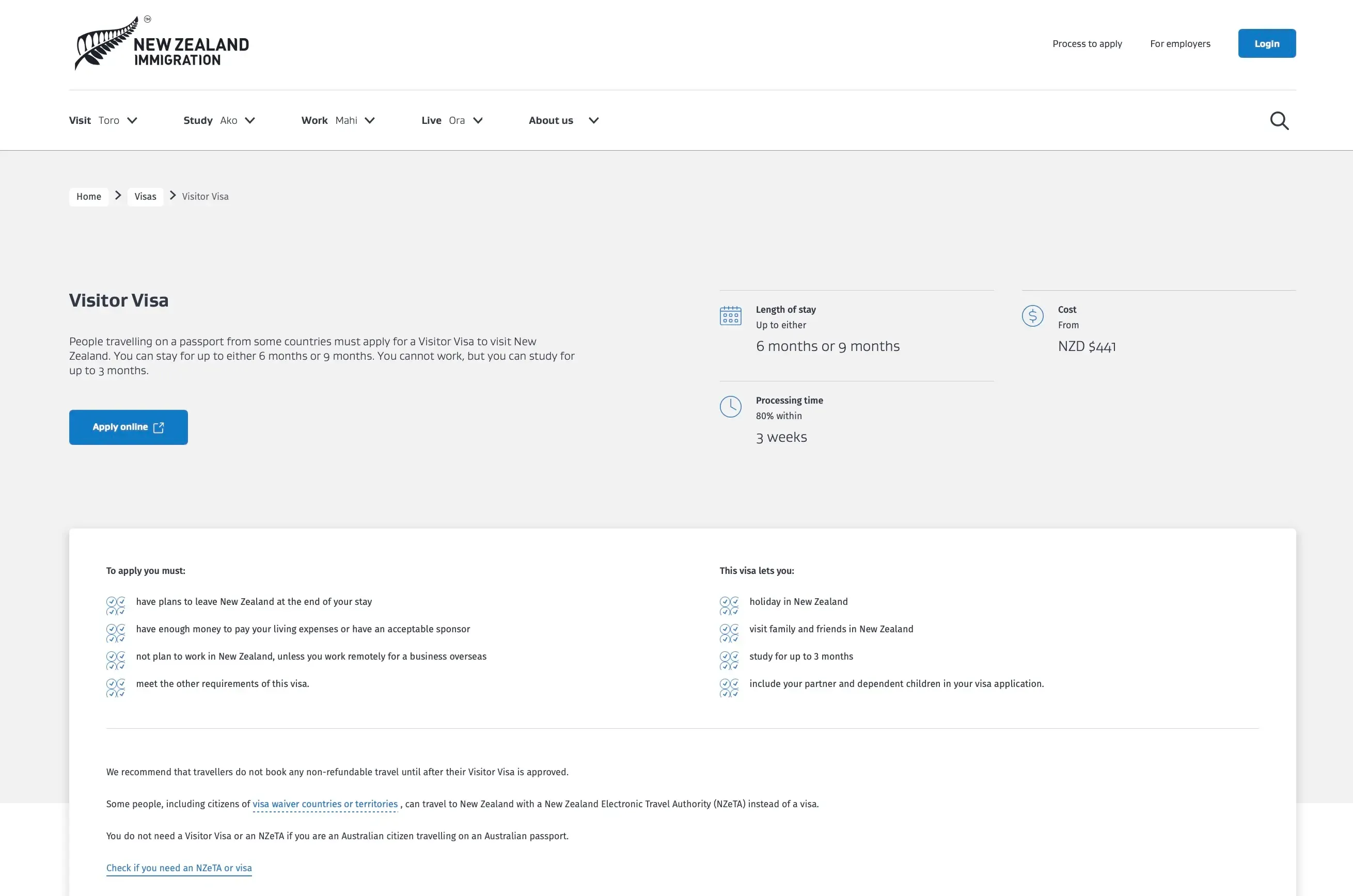Click the checkmark icon beside holiday in New Zealand
The width and height of the screenshot is (1353, 896).
[x=729, y=606]
